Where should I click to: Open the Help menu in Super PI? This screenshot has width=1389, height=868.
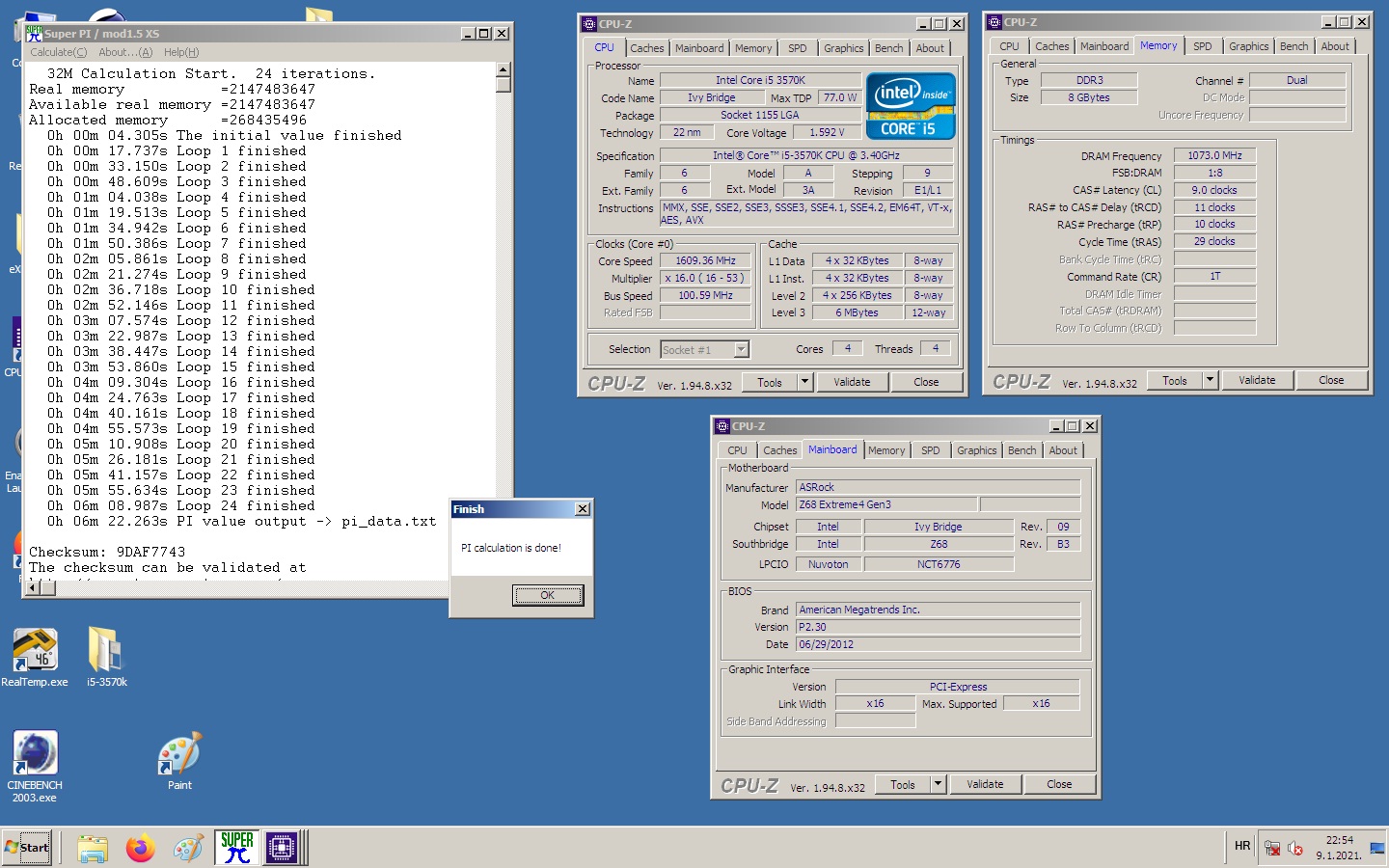coord(181,52)
